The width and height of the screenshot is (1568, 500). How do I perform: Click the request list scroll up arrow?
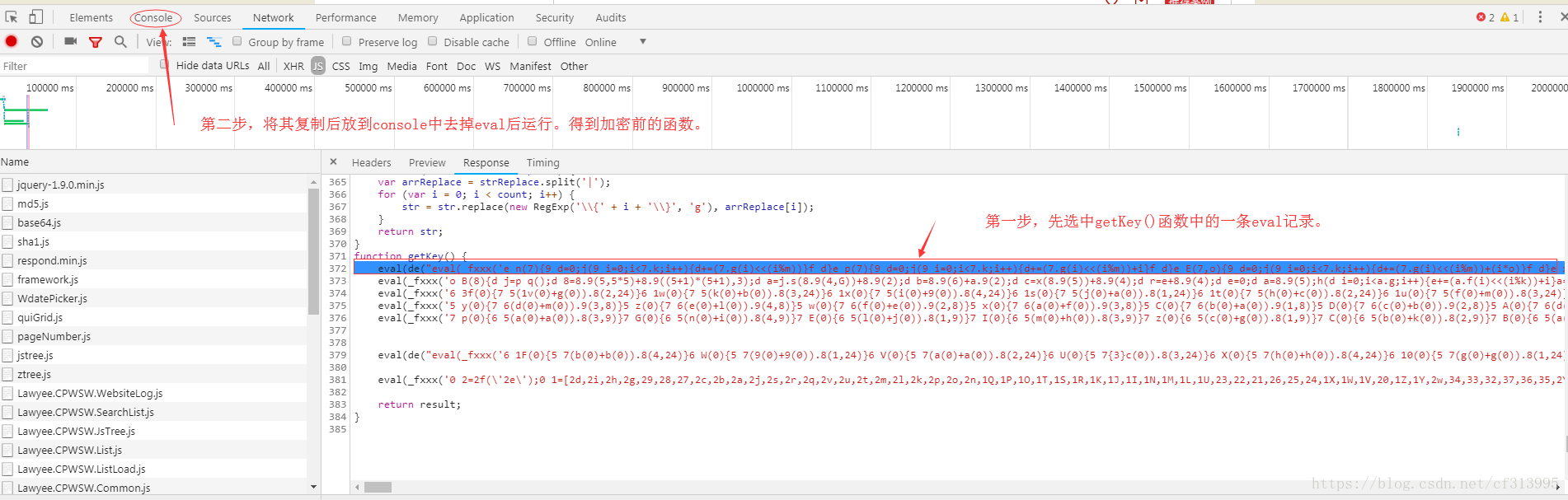pyautogui.click(x=313, y=181)
